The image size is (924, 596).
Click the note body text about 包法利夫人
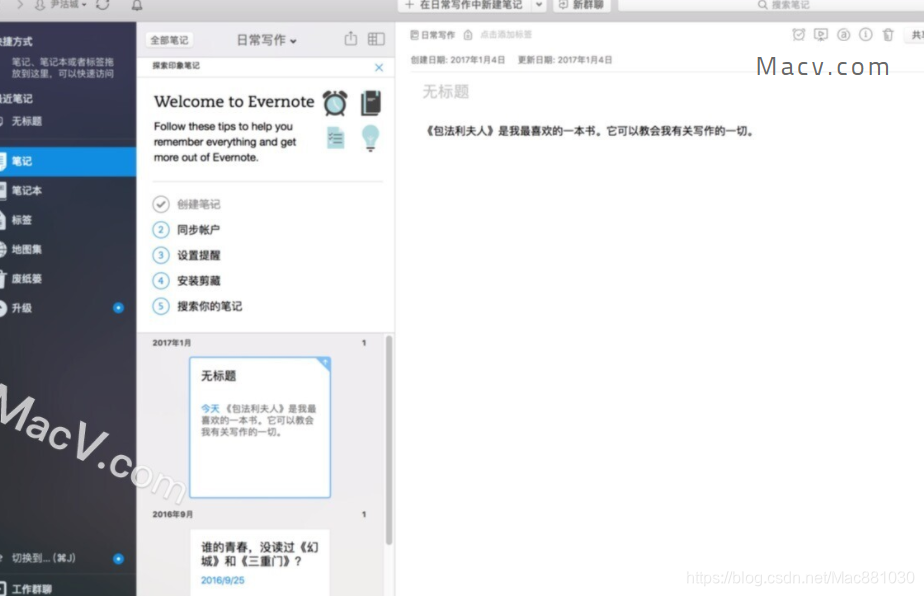[x=589, y=131]
